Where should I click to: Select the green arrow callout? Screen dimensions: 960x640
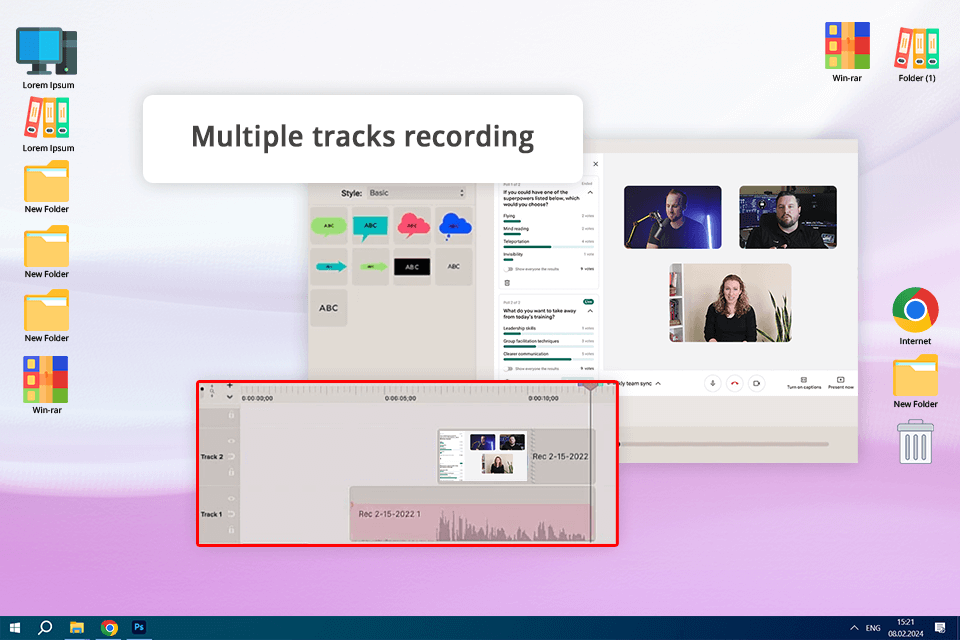click(x=370, y=266)
